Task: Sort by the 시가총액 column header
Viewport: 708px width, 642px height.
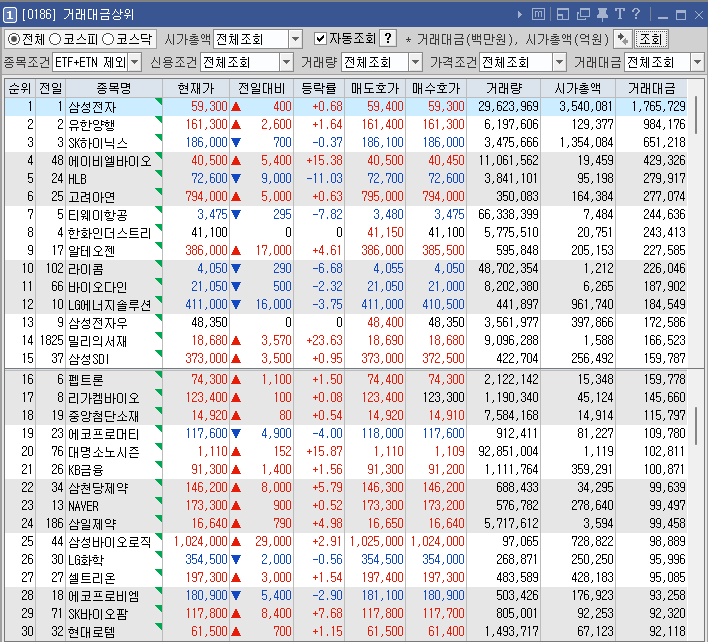Action: [578, 88]
